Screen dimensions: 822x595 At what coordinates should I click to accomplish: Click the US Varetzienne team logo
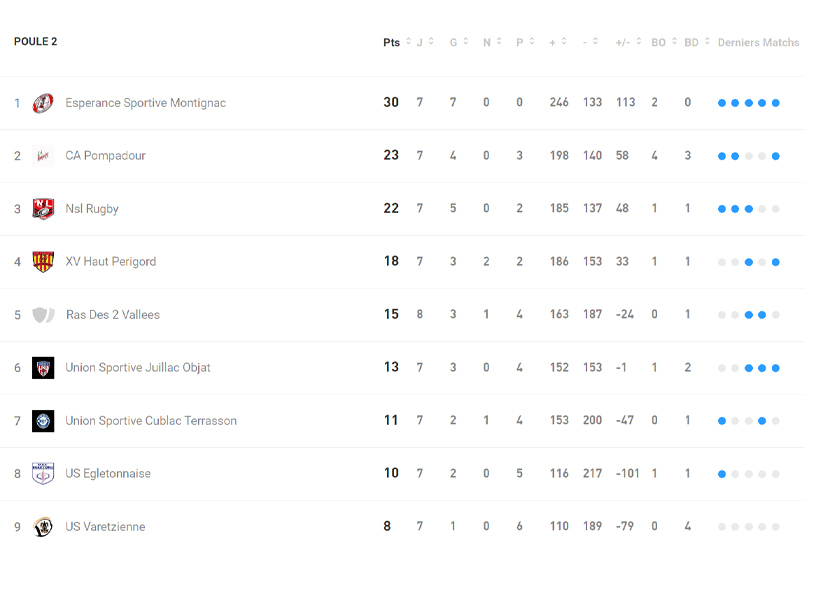[43, 527]
